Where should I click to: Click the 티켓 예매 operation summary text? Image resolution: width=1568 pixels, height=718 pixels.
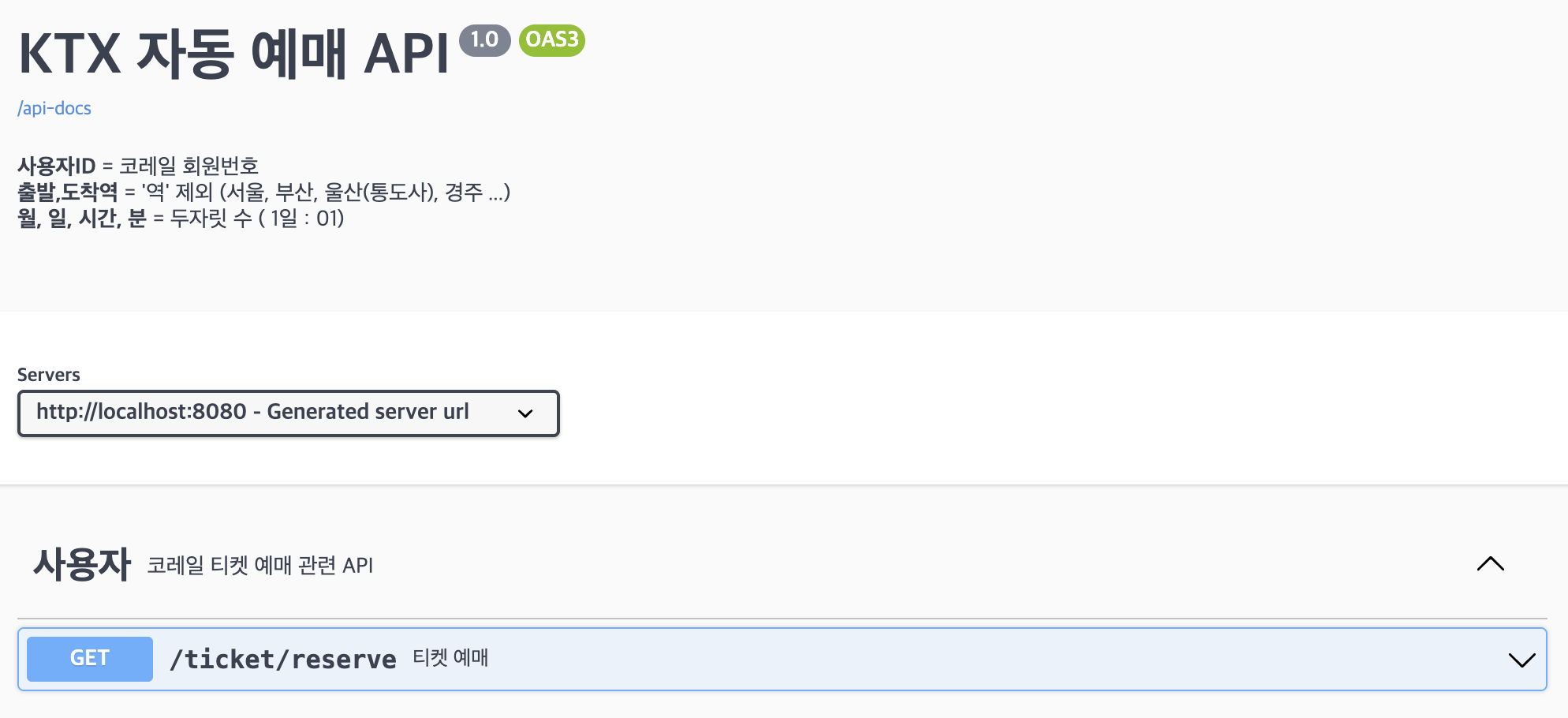click(450, 658)
